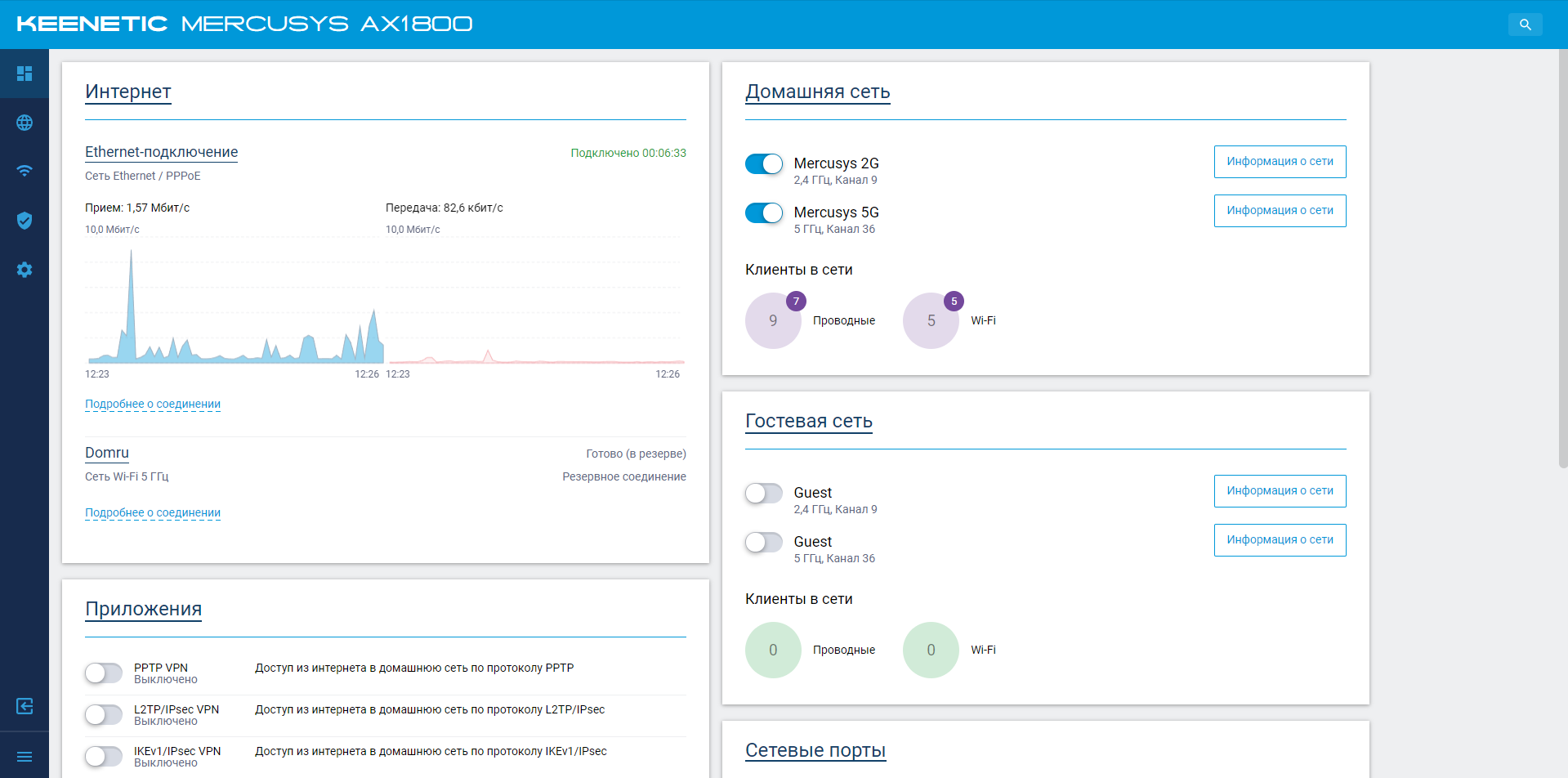Open network info for 2.4 GHz Guest

click(1280, 491)
